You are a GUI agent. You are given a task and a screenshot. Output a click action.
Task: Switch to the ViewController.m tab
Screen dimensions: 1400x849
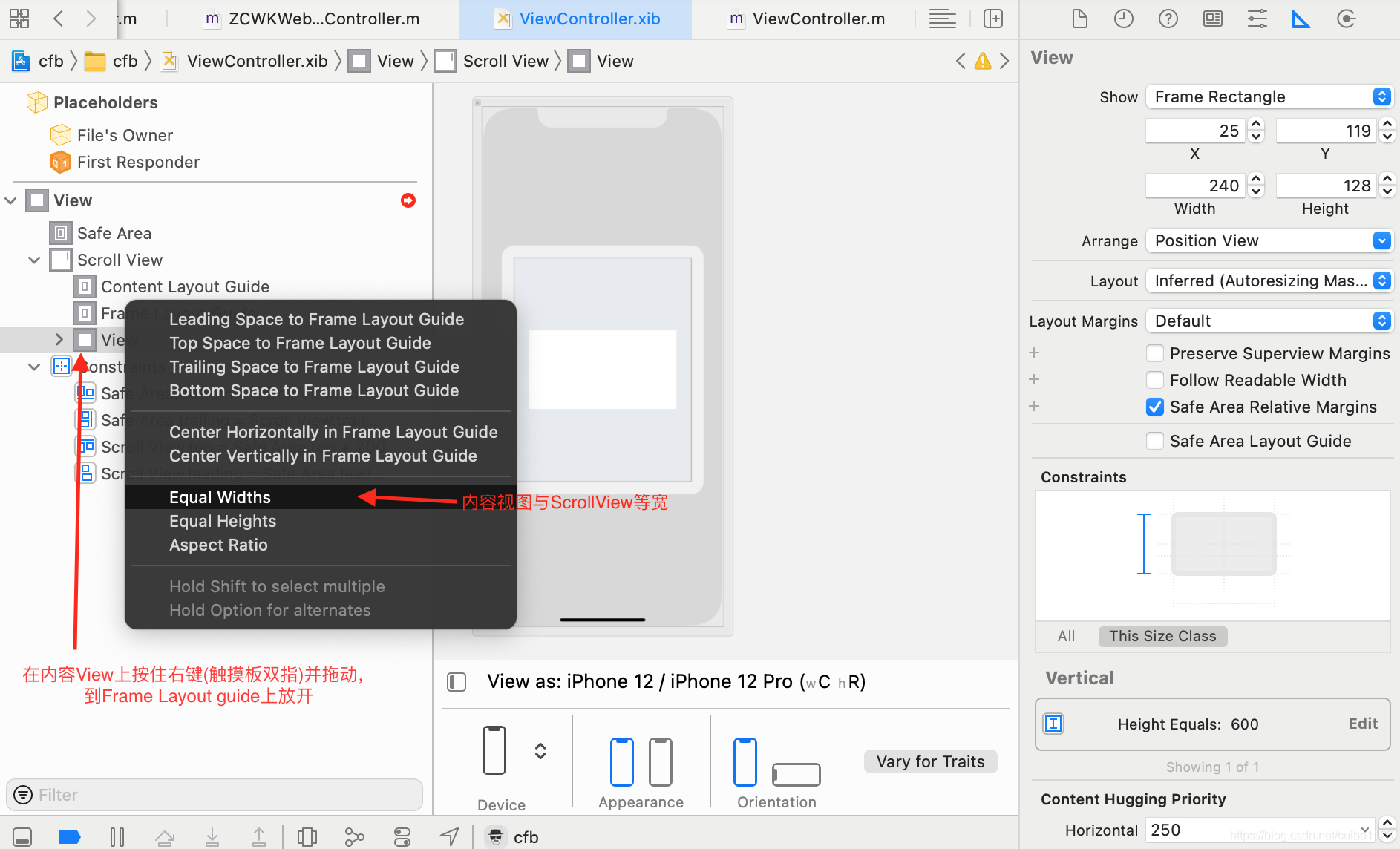[x=808, y=19]
